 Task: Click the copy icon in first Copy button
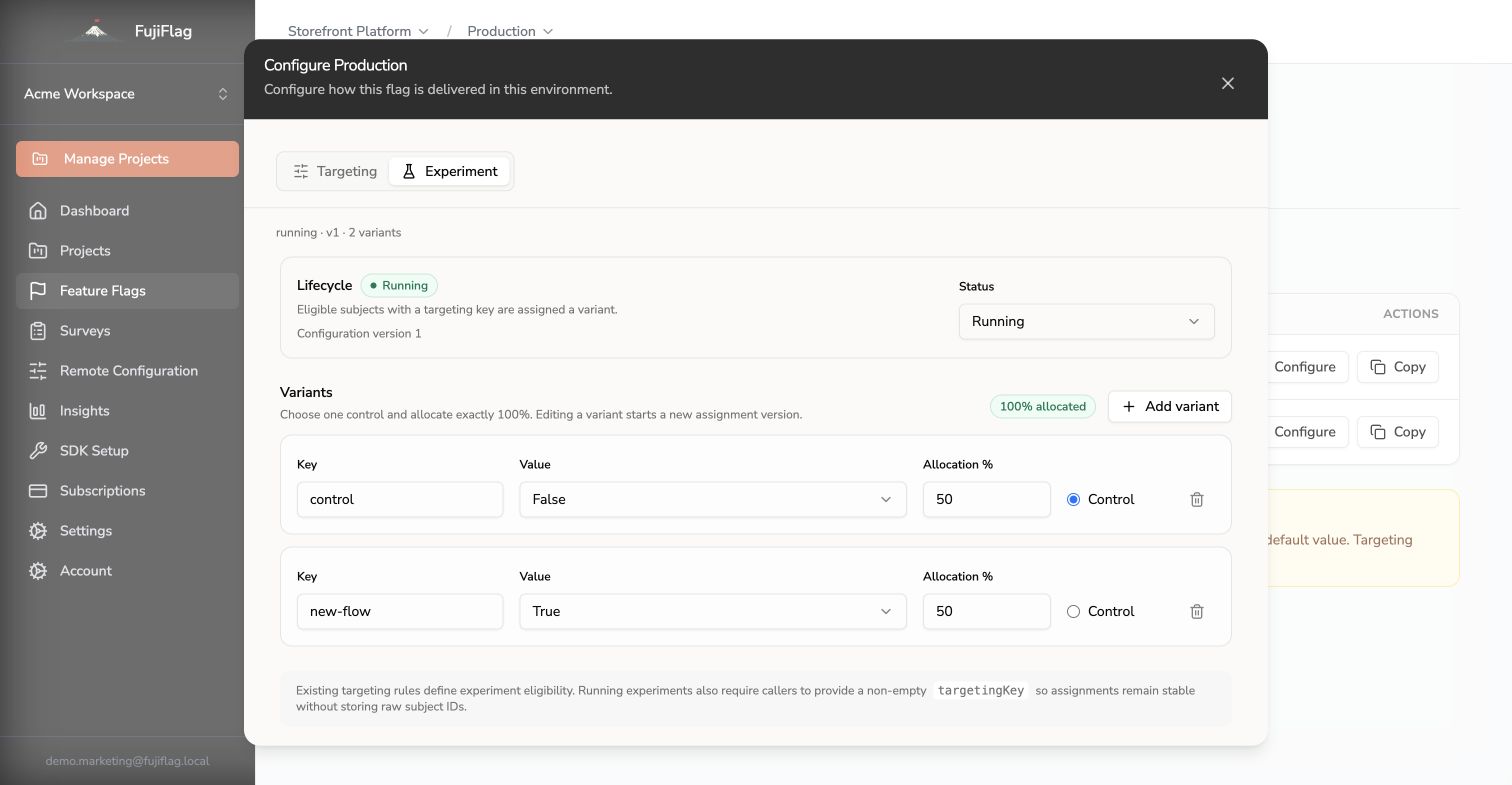(x=1378, y=367)
